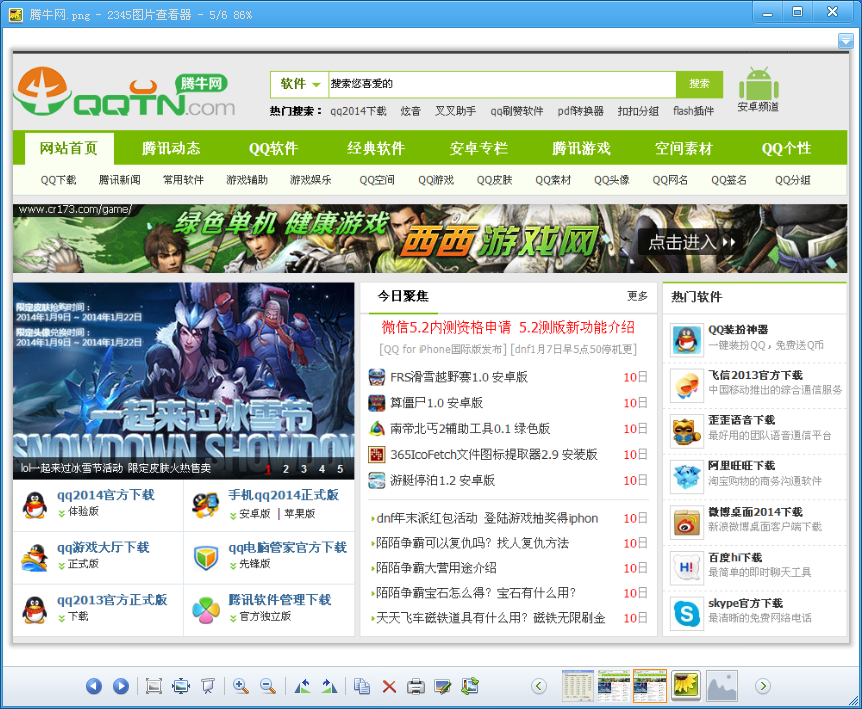Rotate the image clockwise

tap(329, 686)
